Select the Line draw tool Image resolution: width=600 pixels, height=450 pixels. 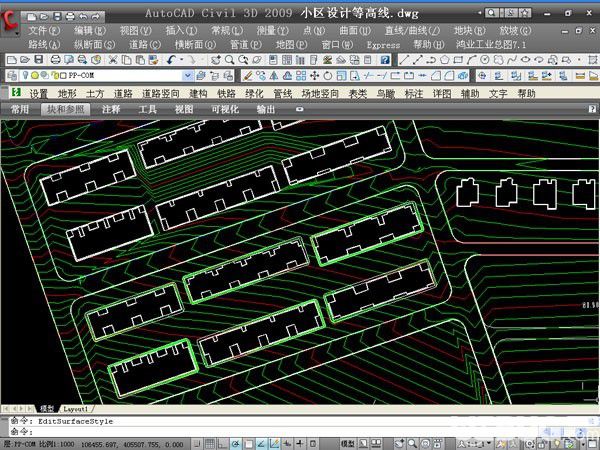tap(404, 60)
